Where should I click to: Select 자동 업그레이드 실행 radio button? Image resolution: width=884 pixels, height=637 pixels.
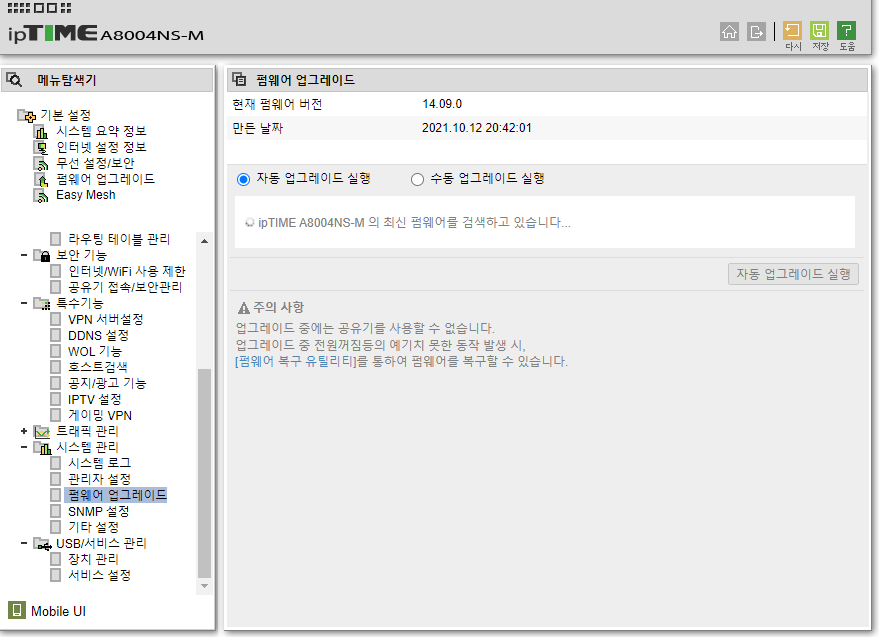tap(243, 179)
